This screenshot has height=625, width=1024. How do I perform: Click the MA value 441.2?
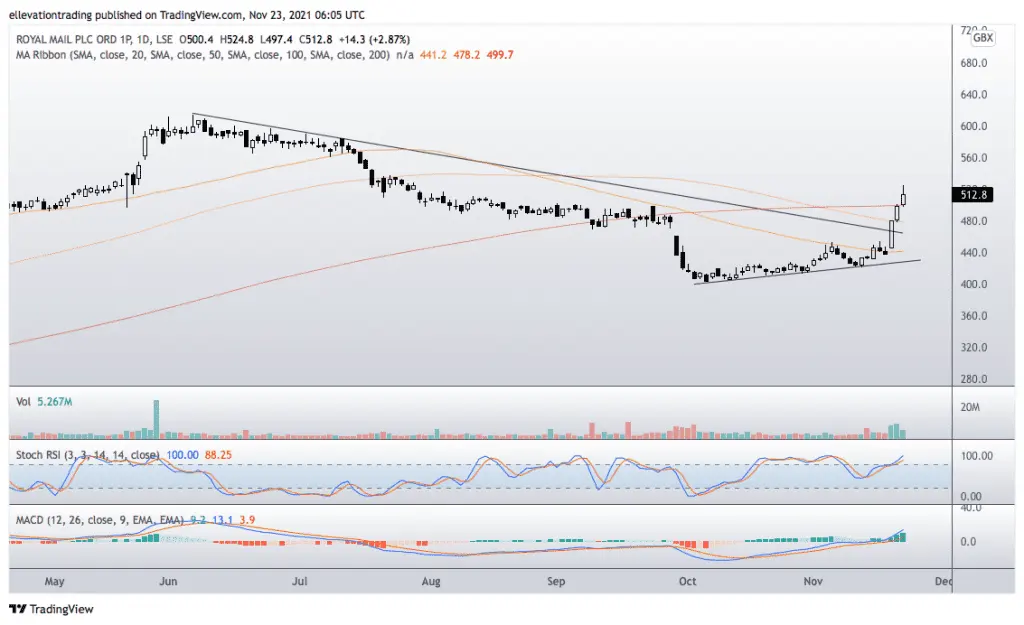(433, 55)
